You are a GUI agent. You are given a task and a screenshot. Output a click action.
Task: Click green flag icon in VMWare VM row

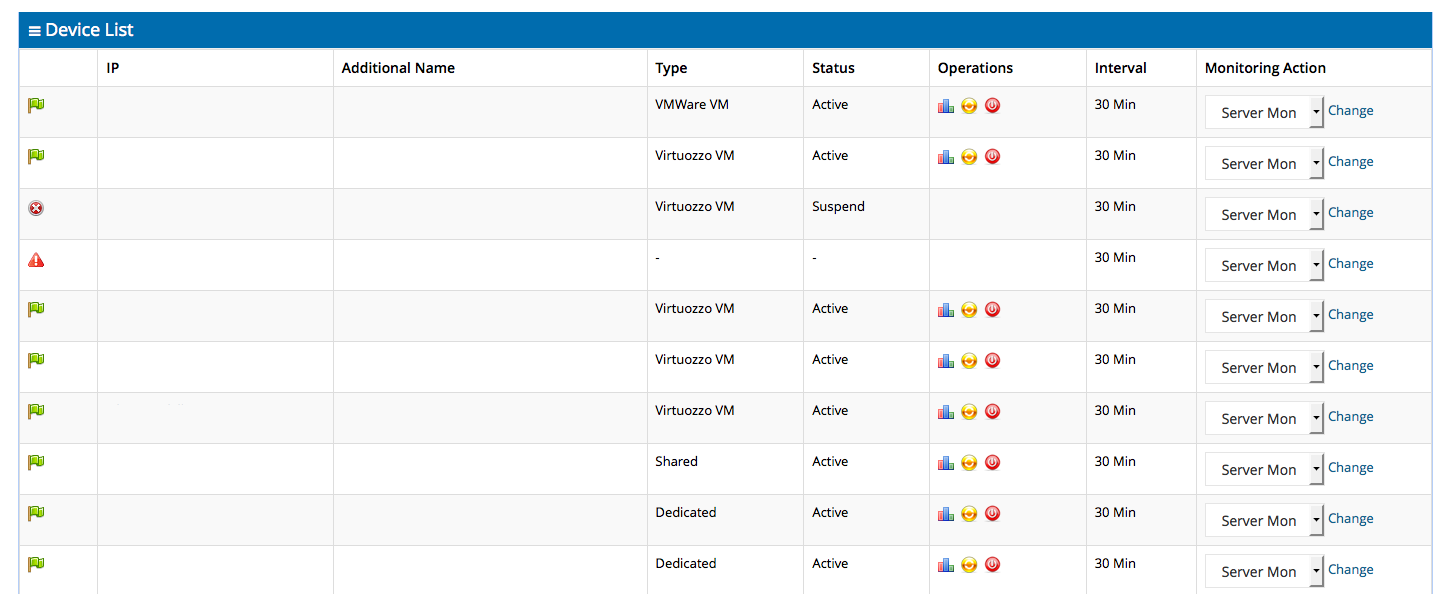(36, 105)
